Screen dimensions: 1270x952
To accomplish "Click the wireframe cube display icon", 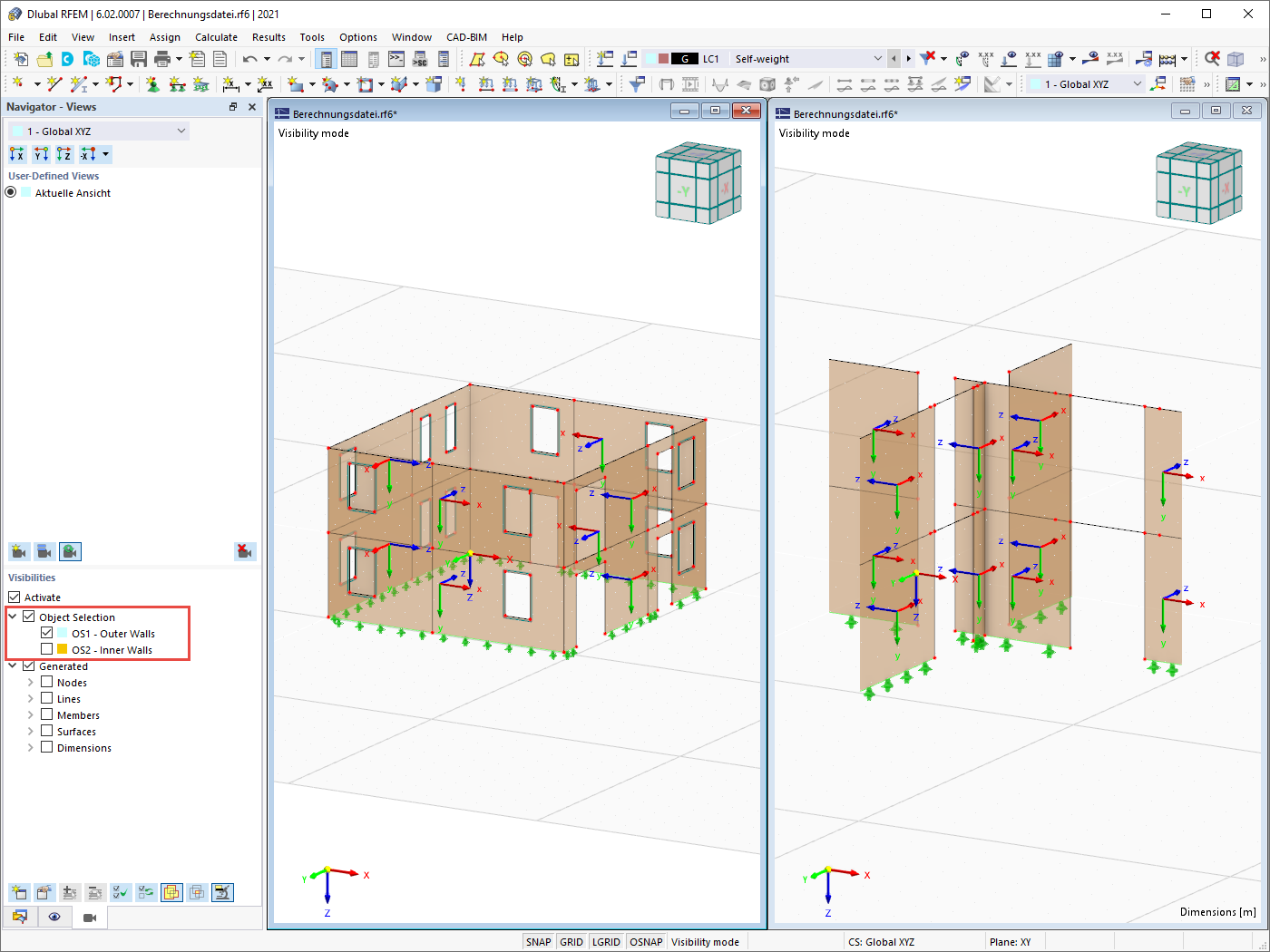I will 1236,59.
